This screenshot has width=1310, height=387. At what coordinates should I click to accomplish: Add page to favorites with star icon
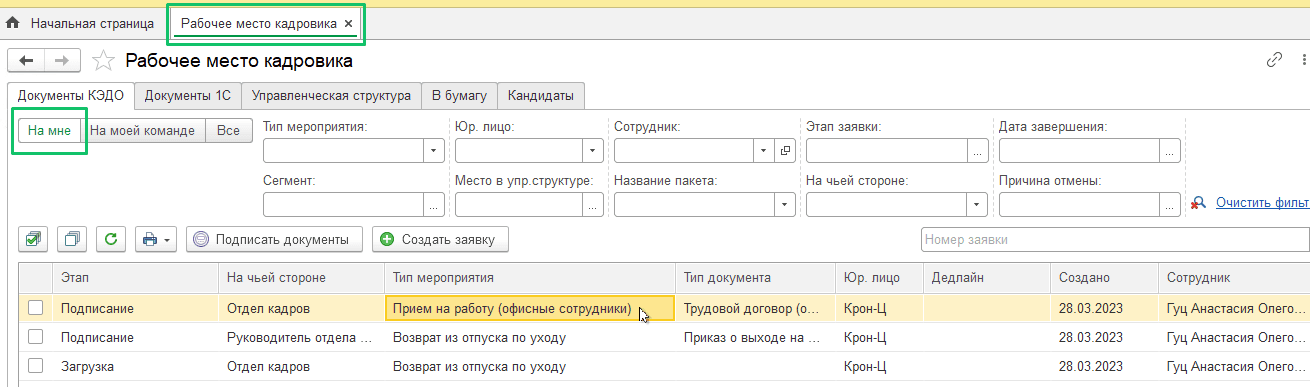(x=103, y=61)
